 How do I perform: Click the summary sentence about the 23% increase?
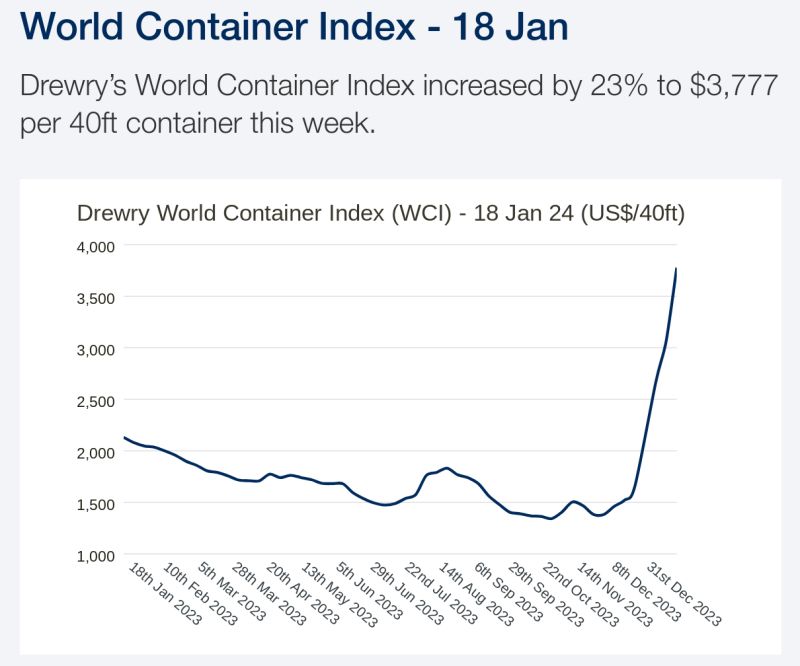click(399, 106)
